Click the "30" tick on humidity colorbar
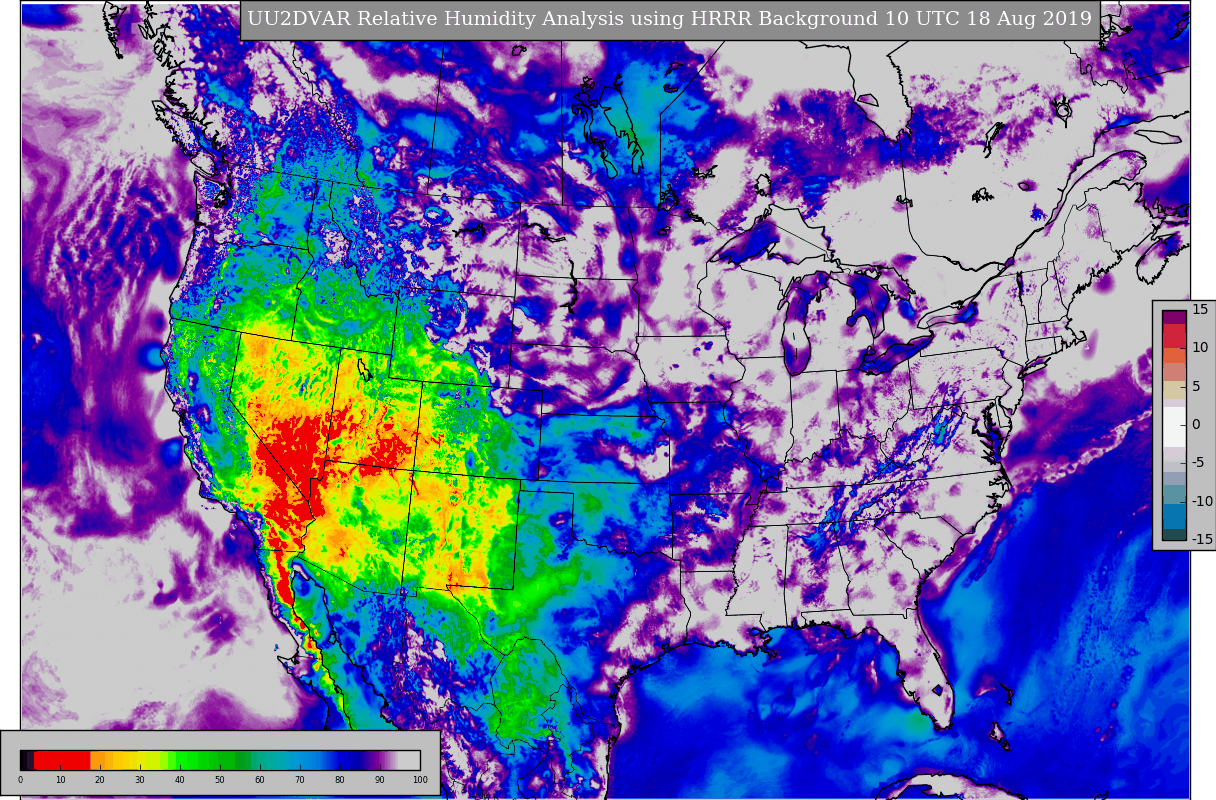1216x800 pixels. click(140, 780)
